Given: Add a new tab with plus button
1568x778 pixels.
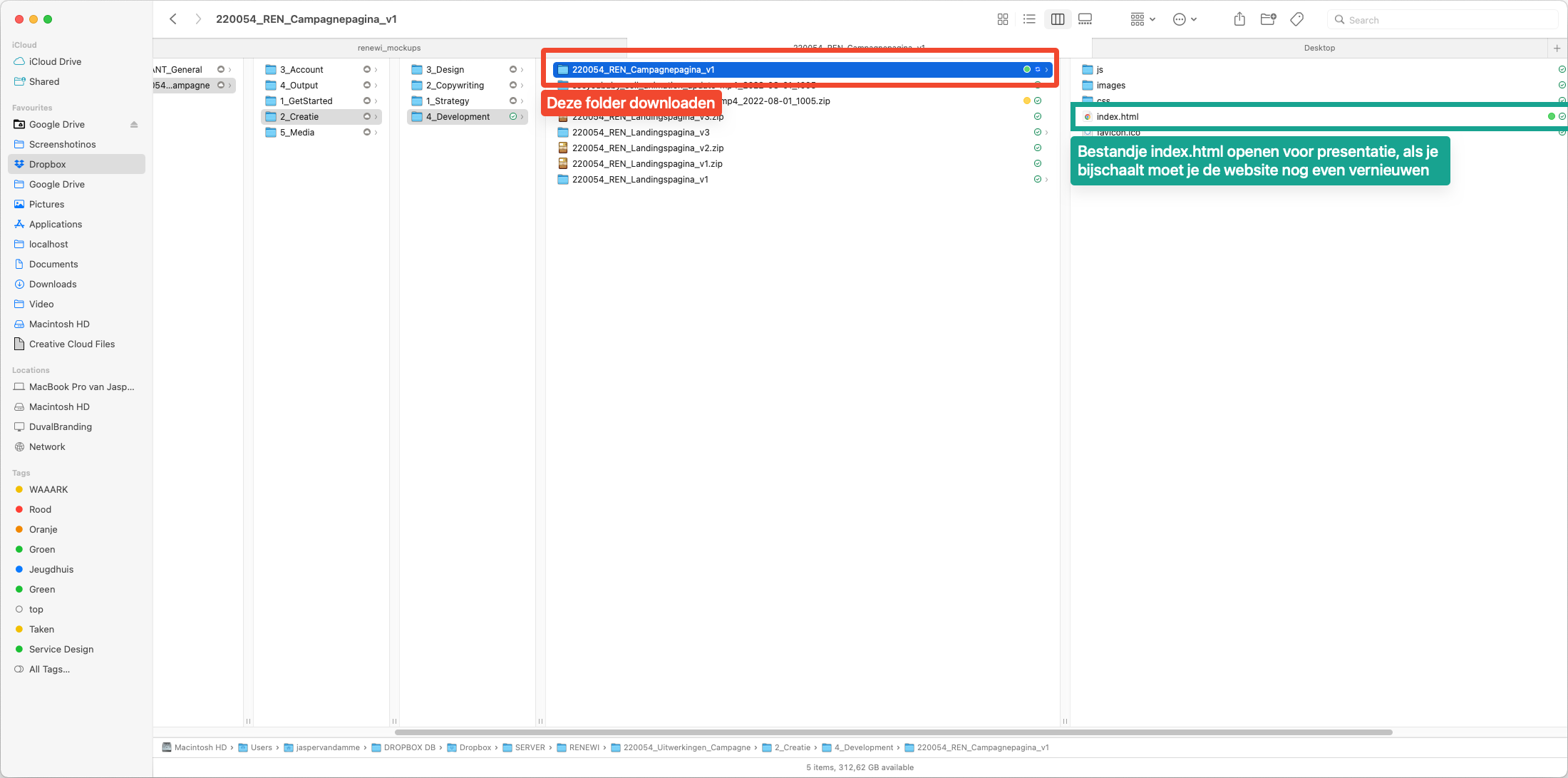Looking at the screenshot, I should (1557, 48).
